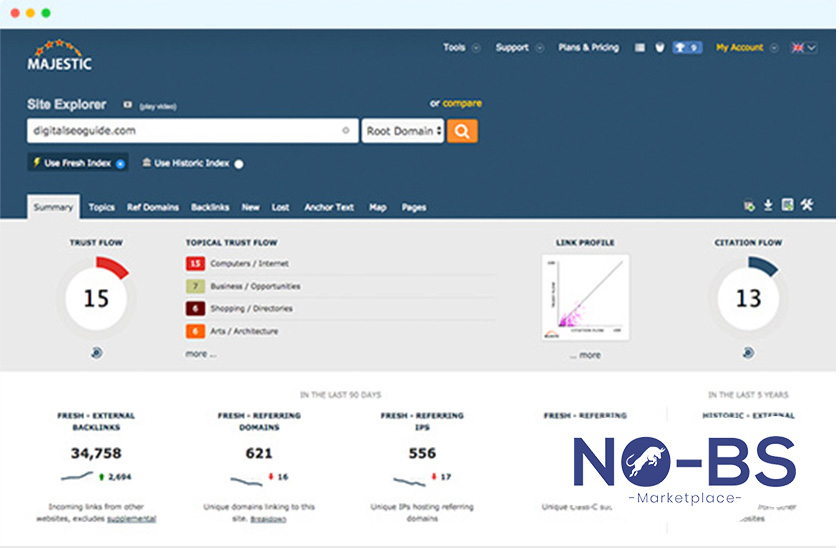The image size is (840, 548).
Task: Click the red down arrow by 16
Action: (x=271, y=476)
